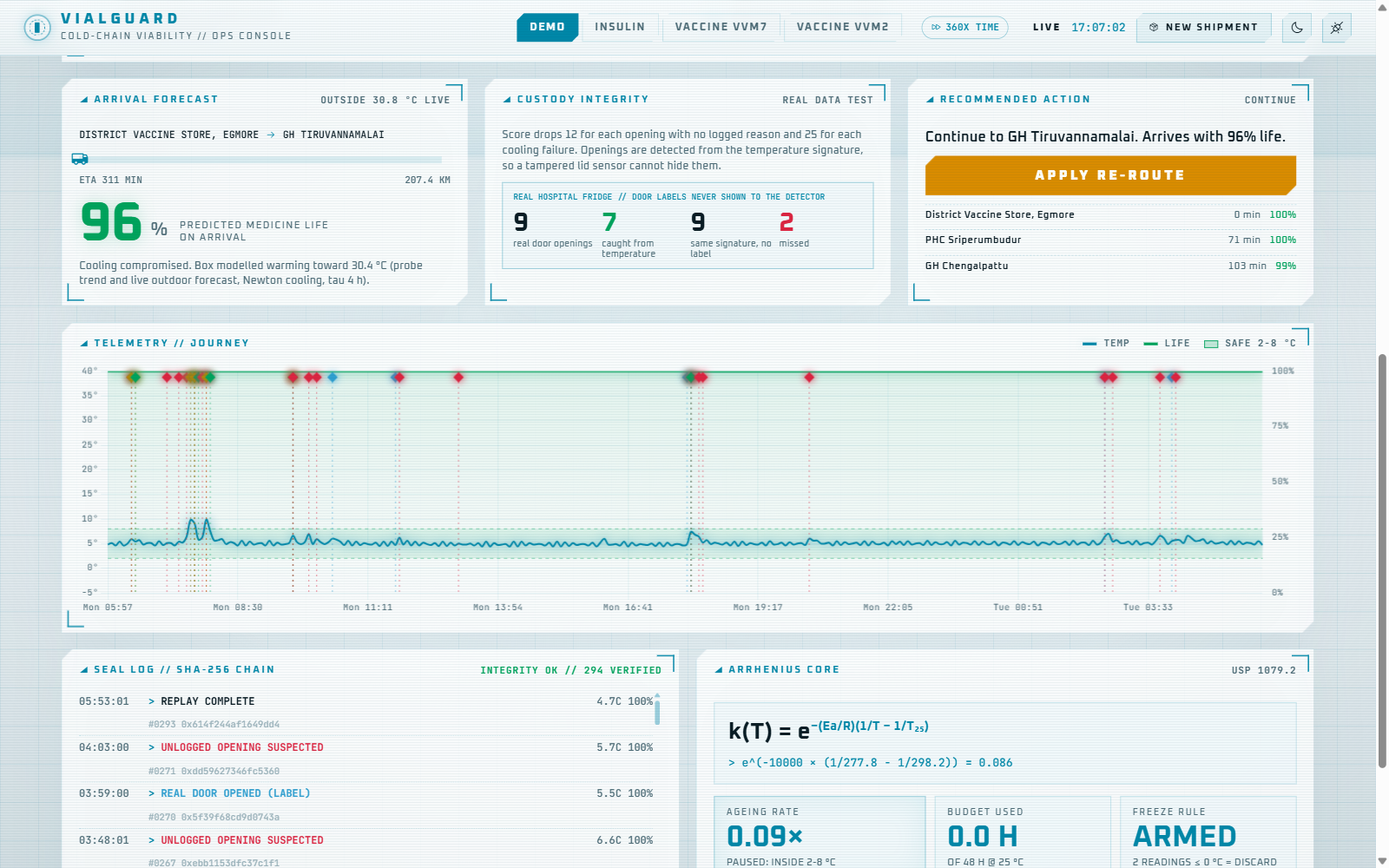The height and width of the screenshot is (868, 1389).
Task: Open the VACCINE VVM2 tab
Action: click(843, 27)
